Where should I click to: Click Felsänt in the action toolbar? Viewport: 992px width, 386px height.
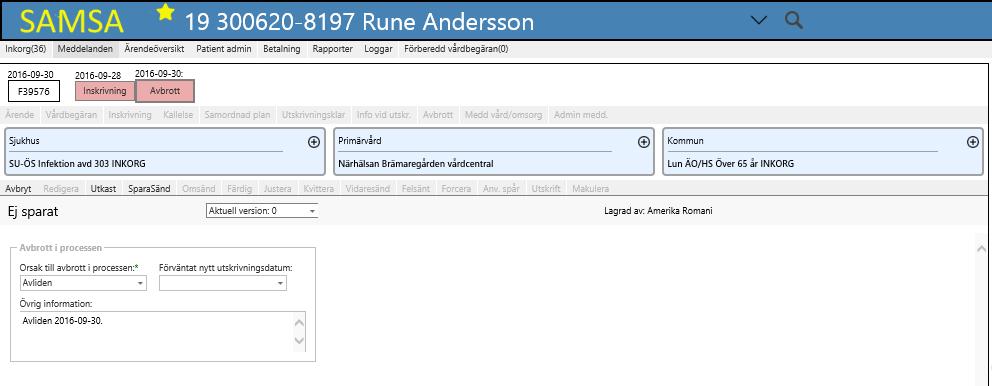tap(416, 189)
